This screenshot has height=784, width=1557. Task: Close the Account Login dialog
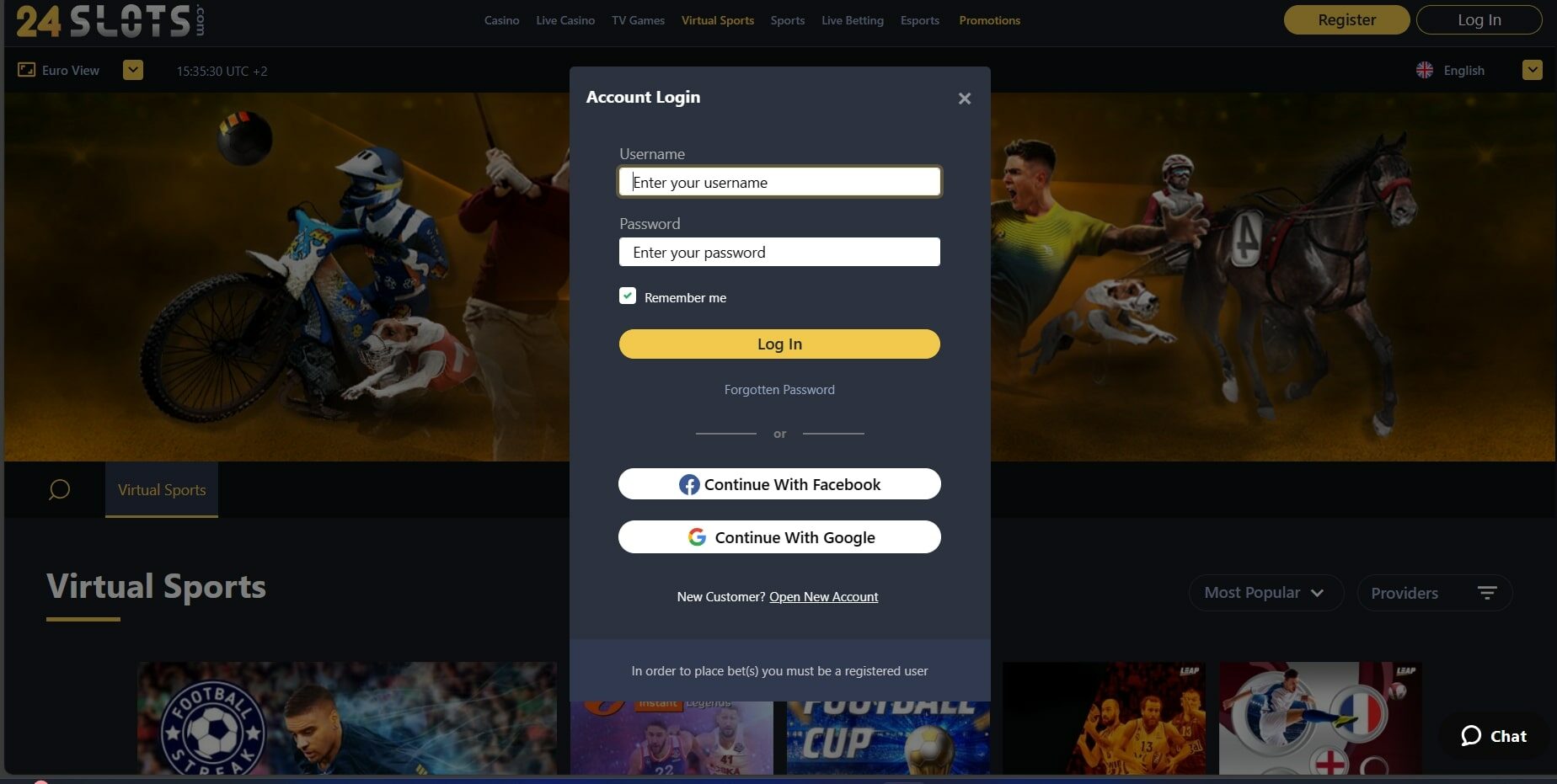click(965, 99)
